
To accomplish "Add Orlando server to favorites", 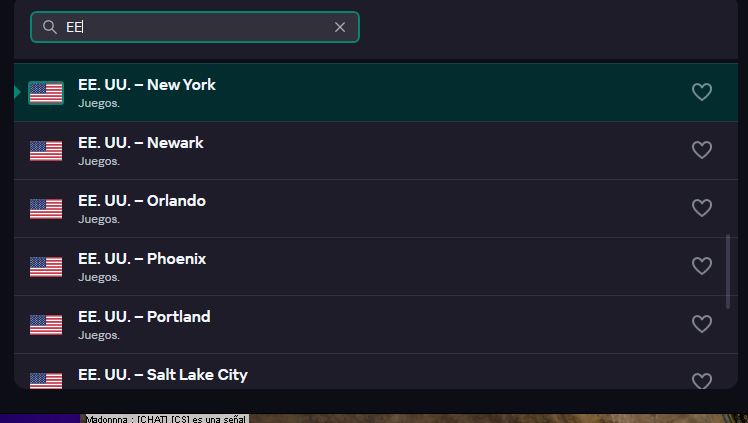I will point(702,208).
